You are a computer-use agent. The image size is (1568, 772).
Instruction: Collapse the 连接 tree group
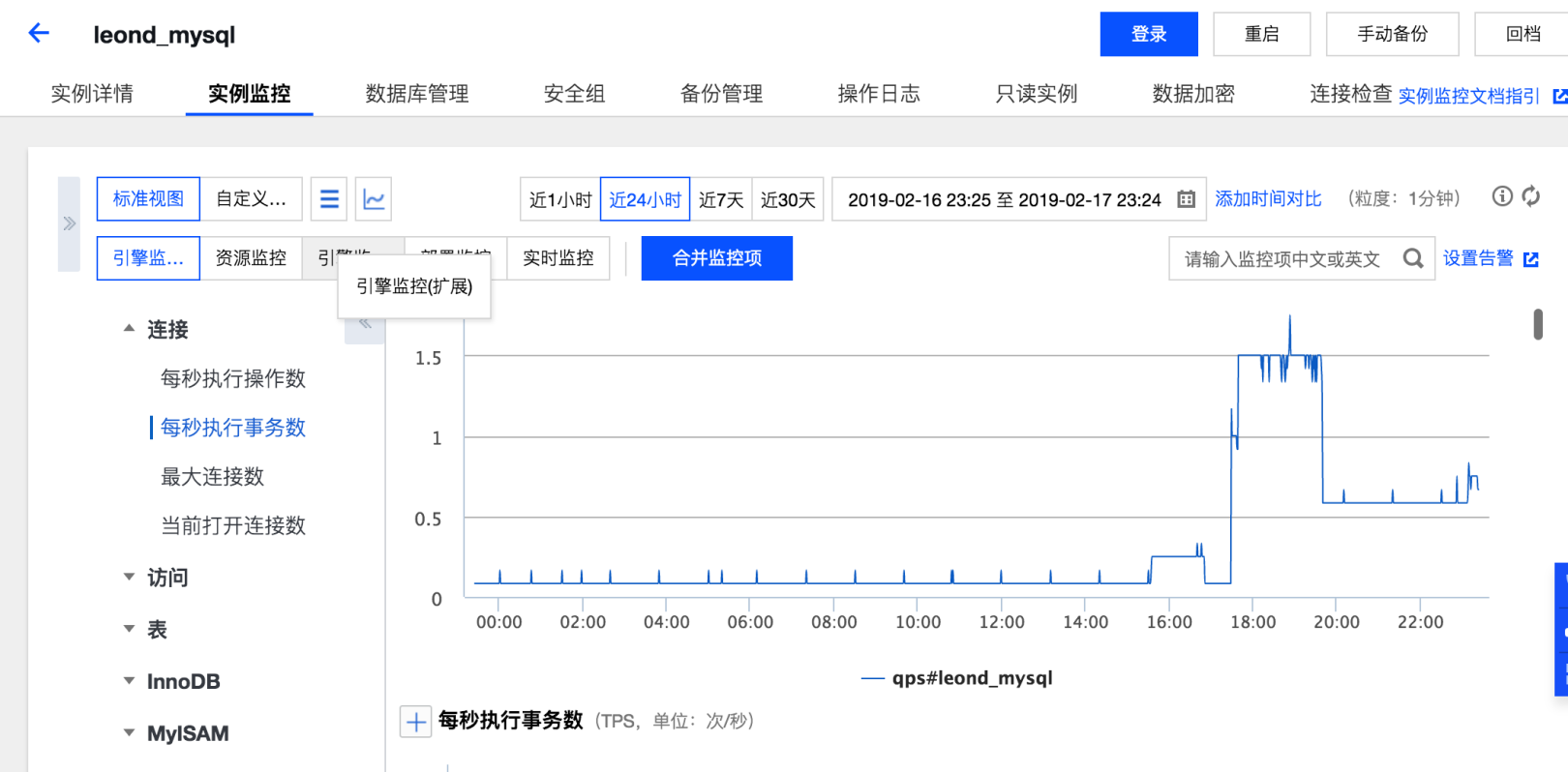(129, 329)
